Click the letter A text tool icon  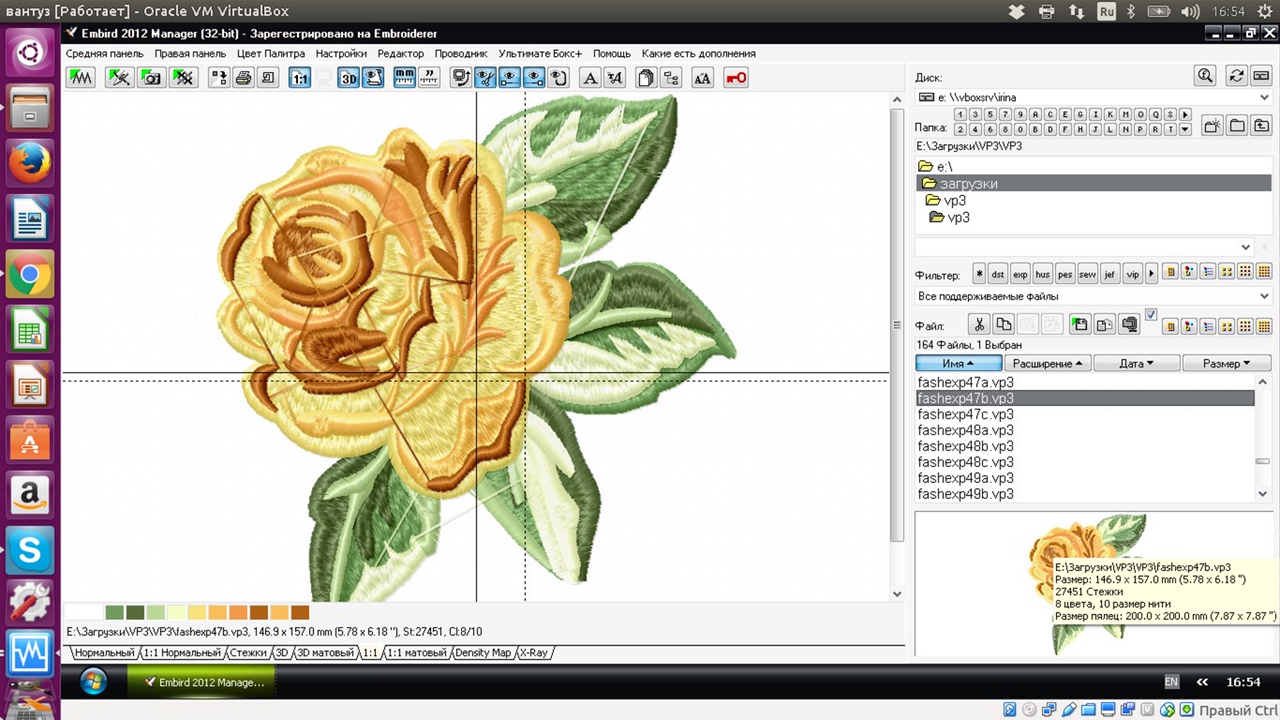[x=590, y=77]
